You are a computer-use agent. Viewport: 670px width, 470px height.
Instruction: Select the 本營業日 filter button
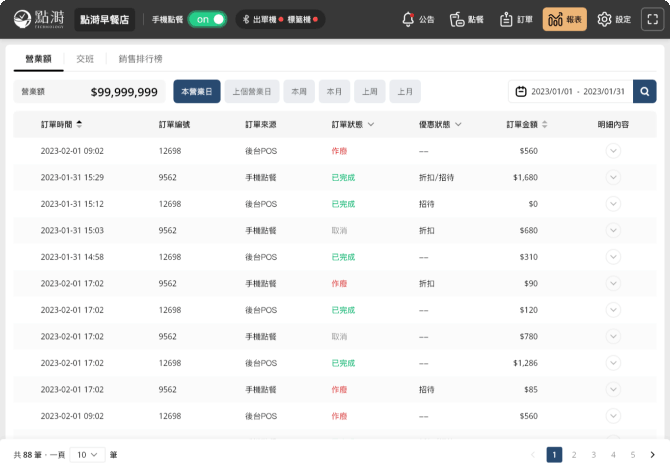196,92
